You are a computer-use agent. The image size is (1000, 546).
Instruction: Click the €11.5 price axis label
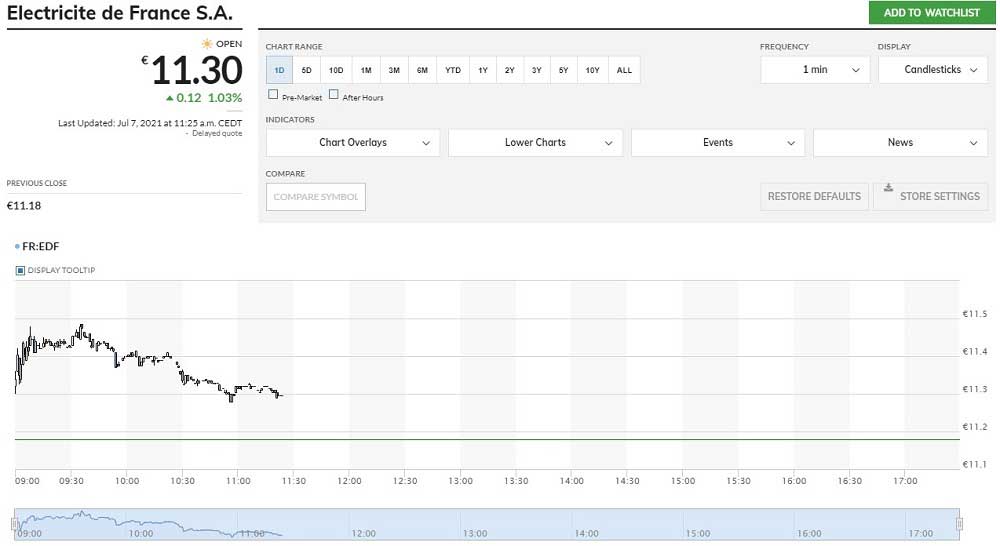(x=974, y=314)
